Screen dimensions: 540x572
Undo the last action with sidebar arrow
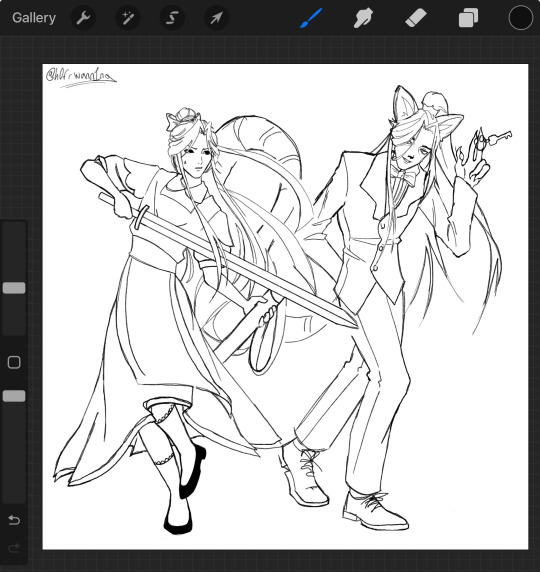tap(14, 519)
